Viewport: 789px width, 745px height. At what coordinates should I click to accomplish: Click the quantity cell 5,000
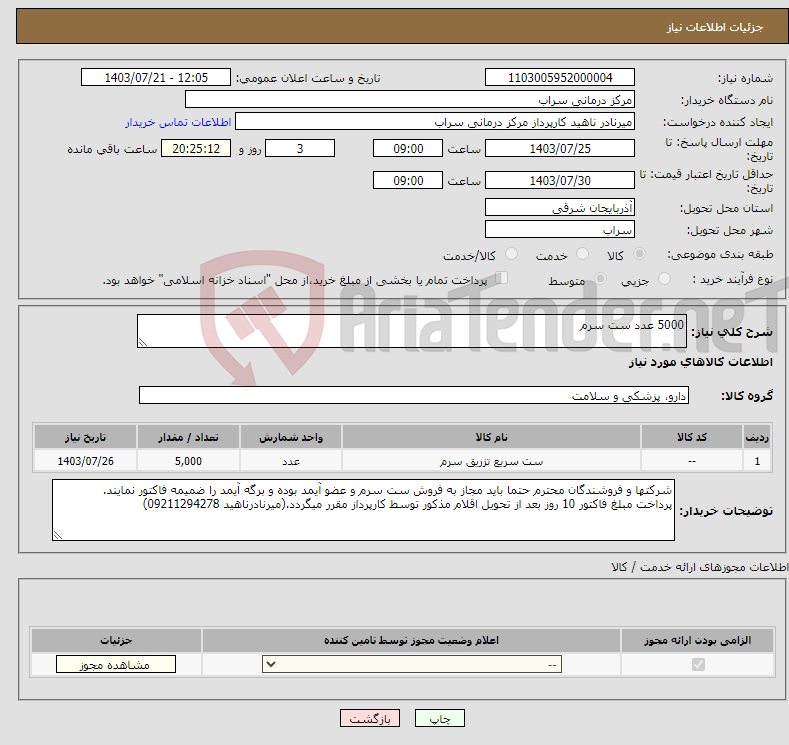coord(188,461)
